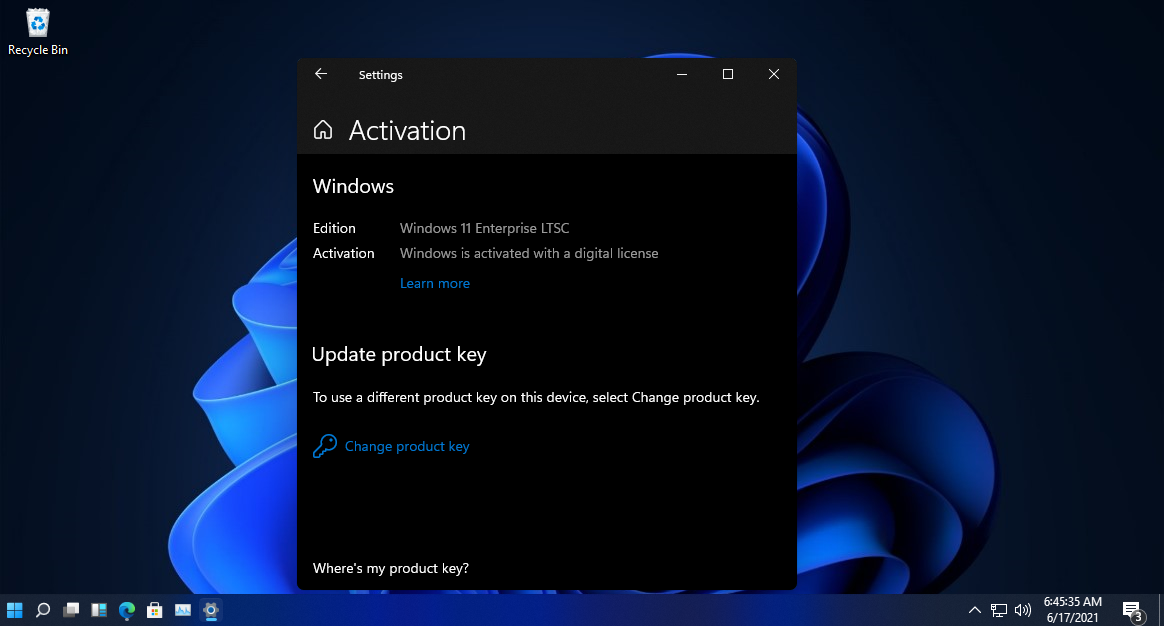
Task: Open the Learn more activation link
Action: (x=435, y=283)
